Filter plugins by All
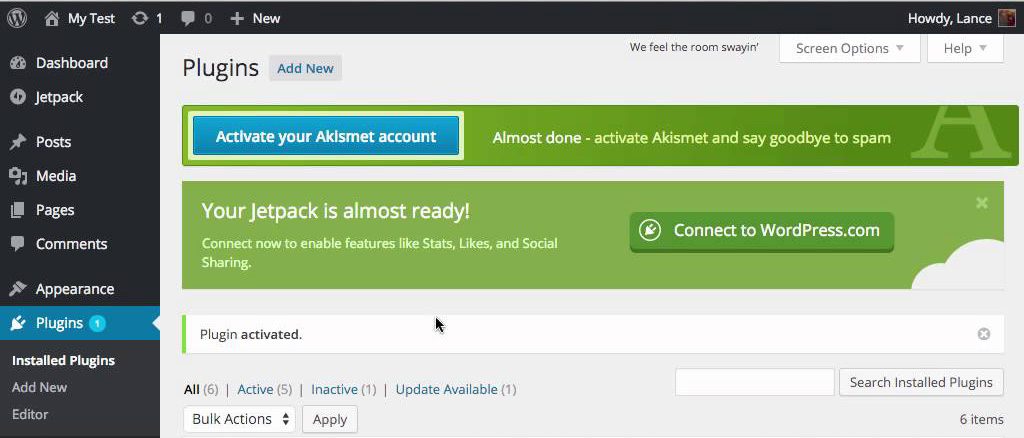1024x438 pixels. coord(191,390)
